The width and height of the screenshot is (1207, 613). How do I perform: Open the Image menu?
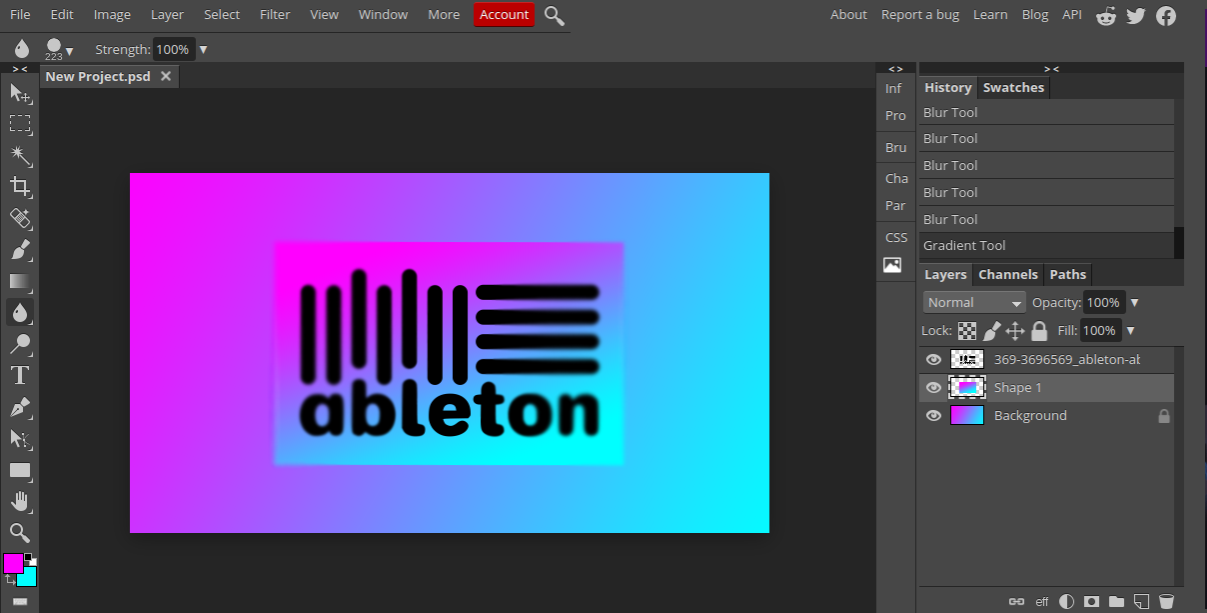pyautogui.click(x=112, y=14)
